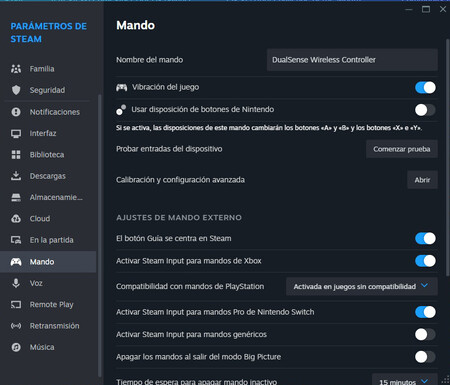Click the Voz microphone icon
The height and width of the screenshot is (385, 450).
click(x=16, y=283)
